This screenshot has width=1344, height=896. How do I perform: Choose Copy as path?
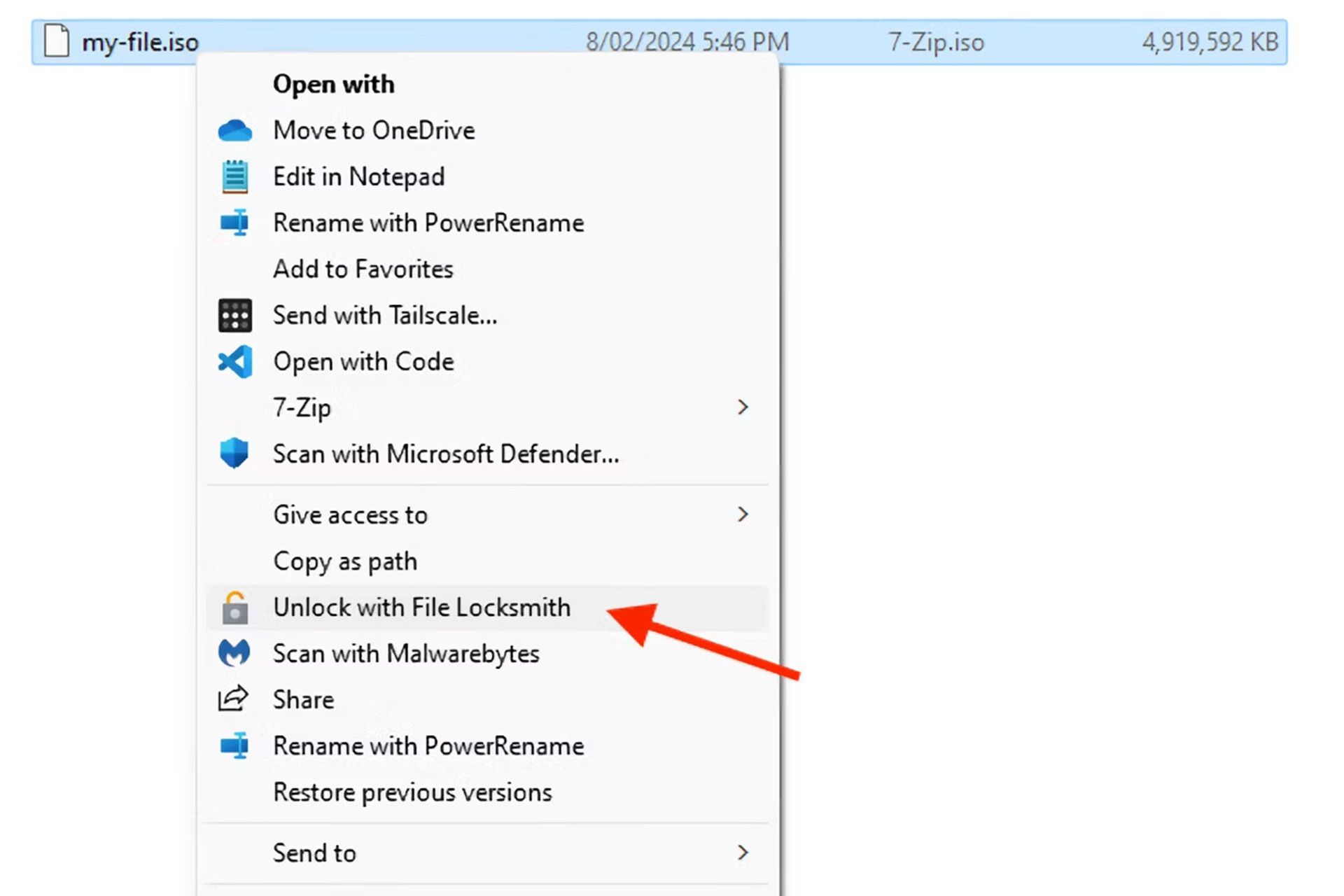coord(345,561)
